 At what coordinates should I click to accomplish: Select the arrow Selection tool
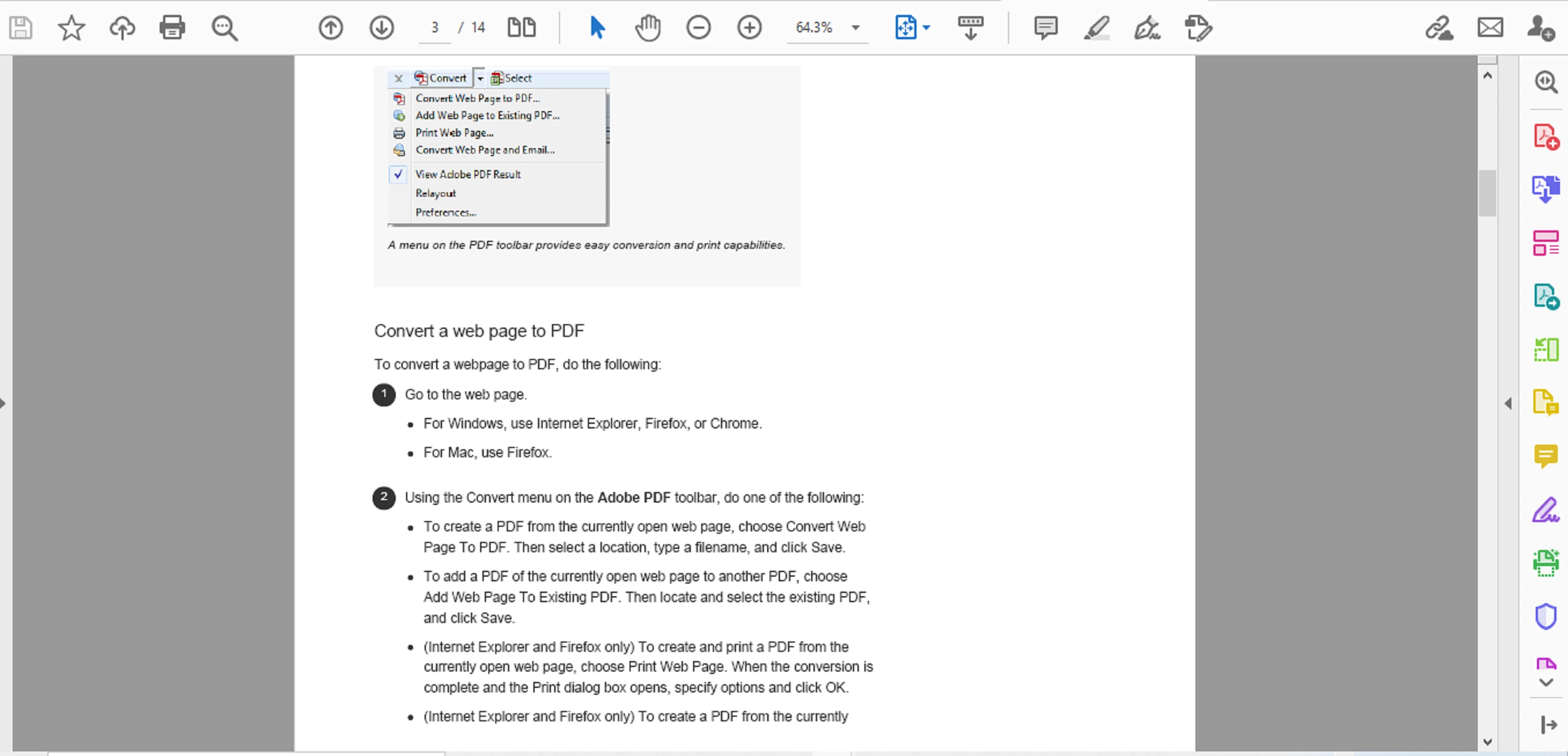(x=597, y=27)
